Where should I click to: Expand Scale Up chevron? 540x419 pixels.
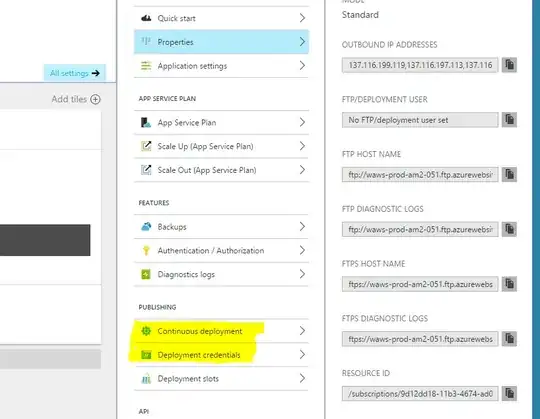tap(302, 146)
